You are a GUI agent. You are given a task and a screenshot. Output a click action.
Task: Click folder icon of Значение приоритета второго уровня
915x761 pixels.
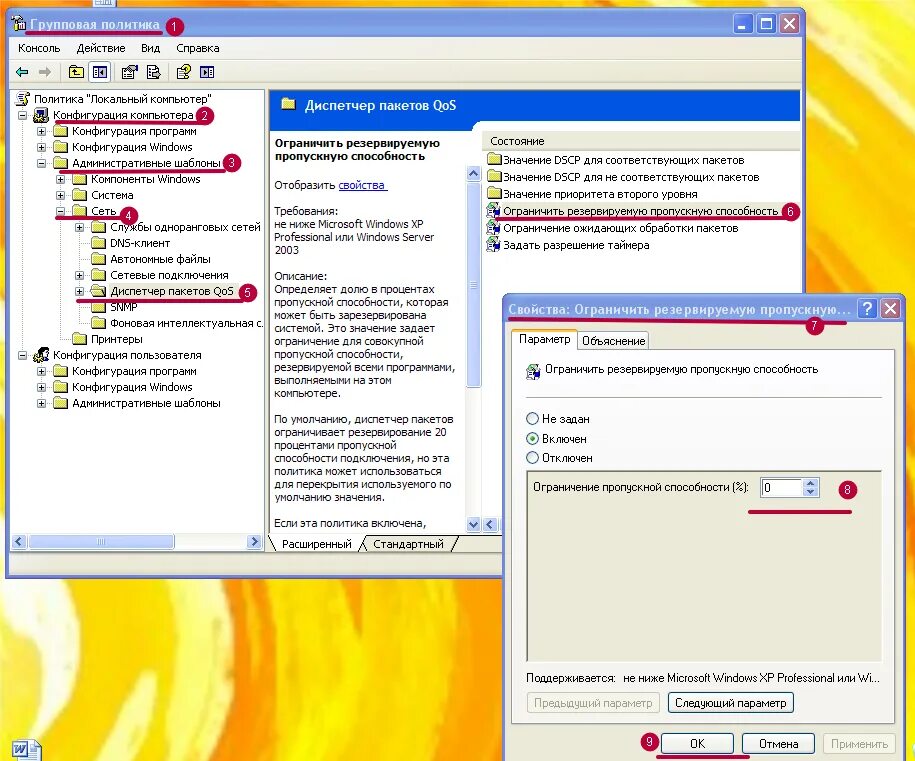point(494,193)
